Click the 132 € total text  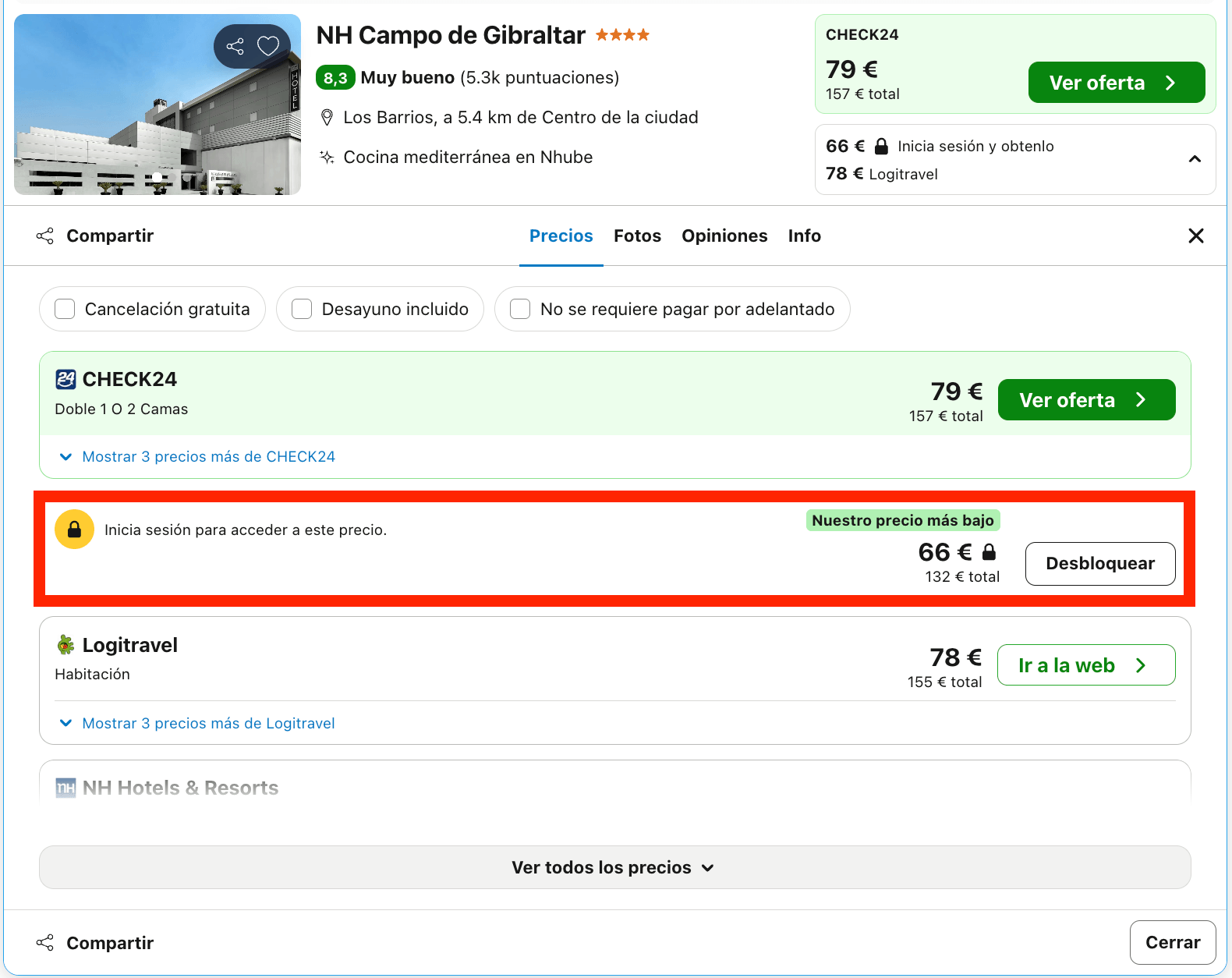point(962,576)
